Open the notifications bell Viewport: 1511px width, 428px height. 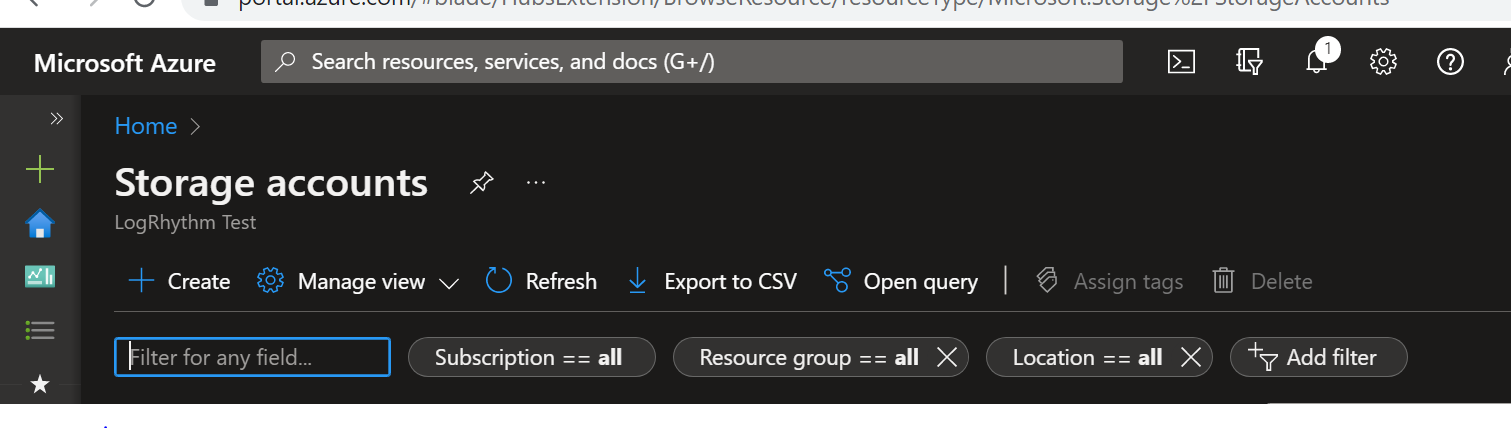1317,62
